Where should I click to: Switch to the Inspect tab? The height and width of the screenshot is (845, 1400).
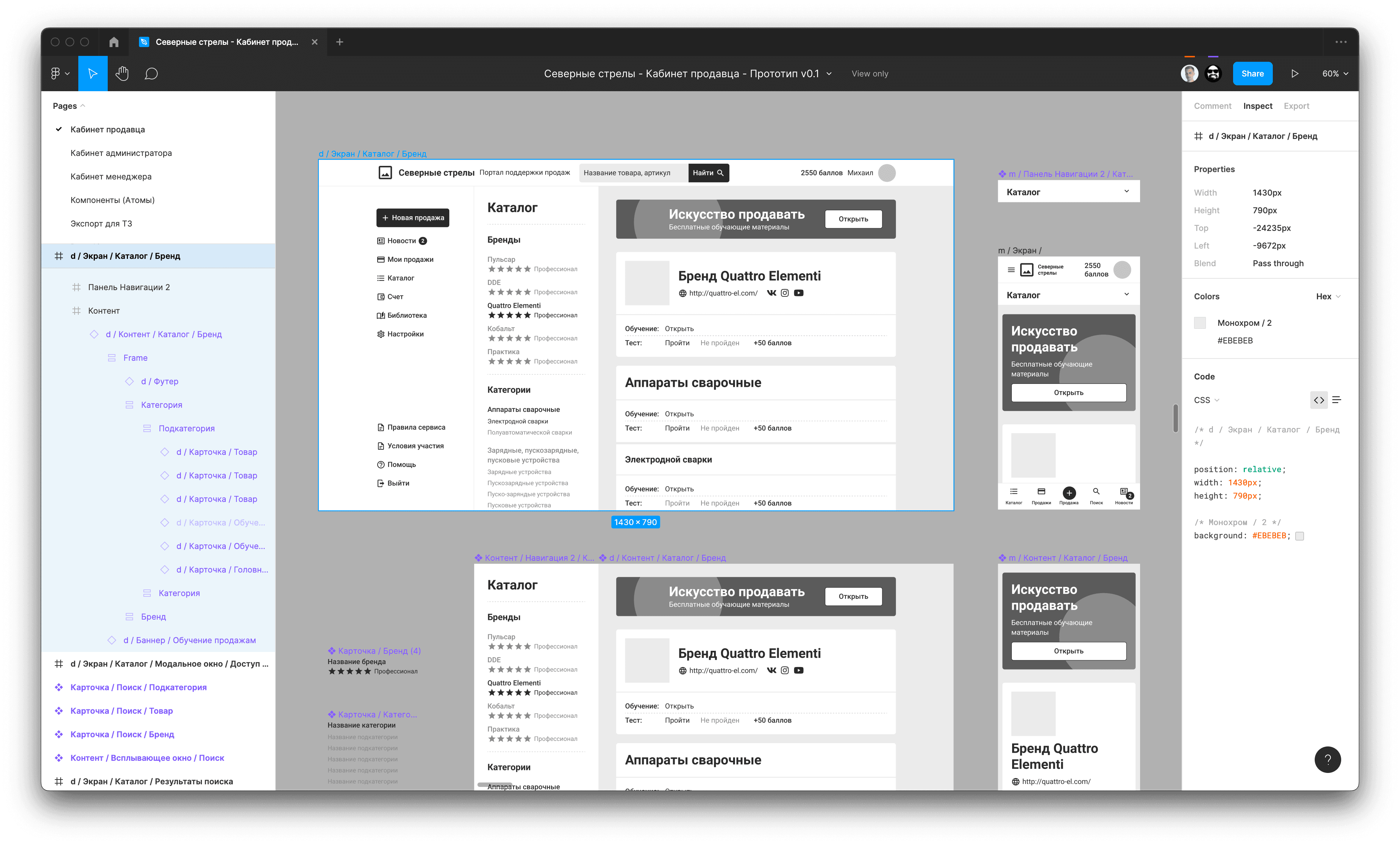tap(1257, 106)
